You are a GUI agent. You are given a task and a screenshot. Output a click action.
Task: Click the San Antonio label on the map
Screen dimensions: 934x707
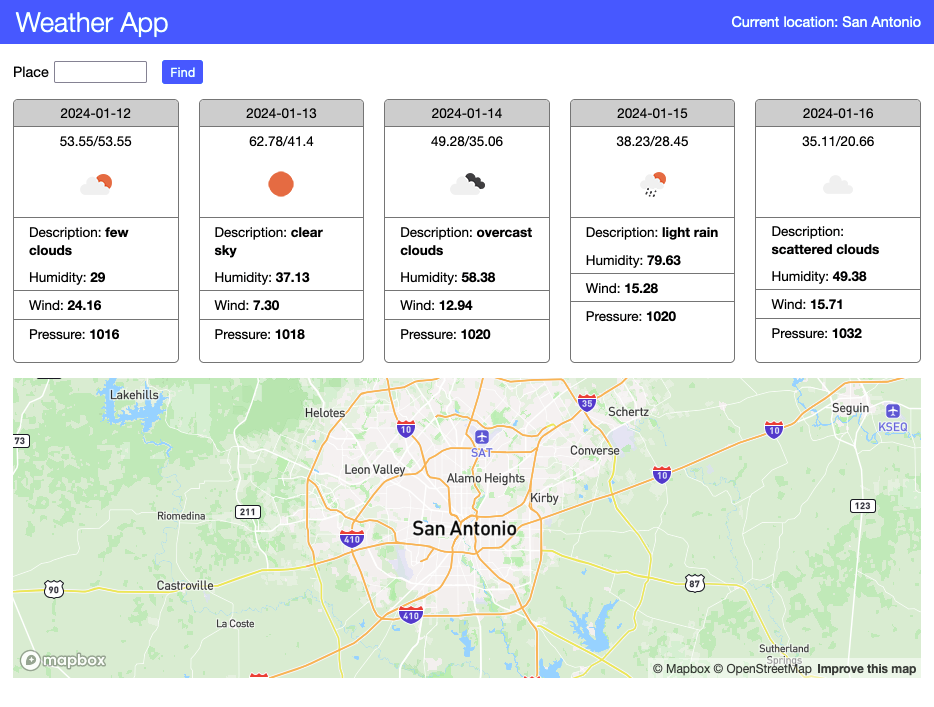point(463,527)
